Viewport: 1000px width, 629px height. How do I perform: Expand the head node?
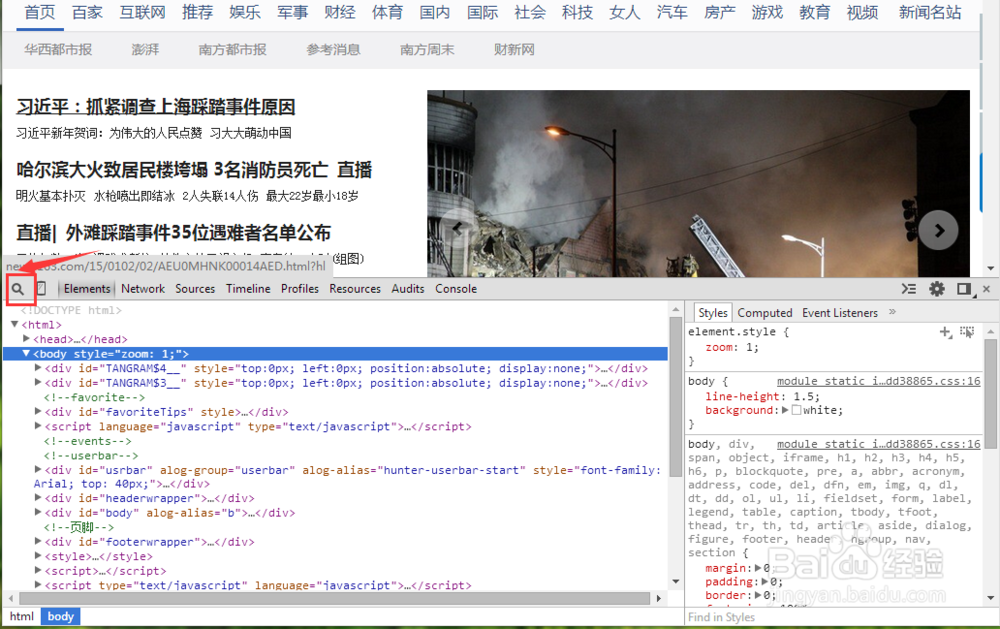[26, 339]
